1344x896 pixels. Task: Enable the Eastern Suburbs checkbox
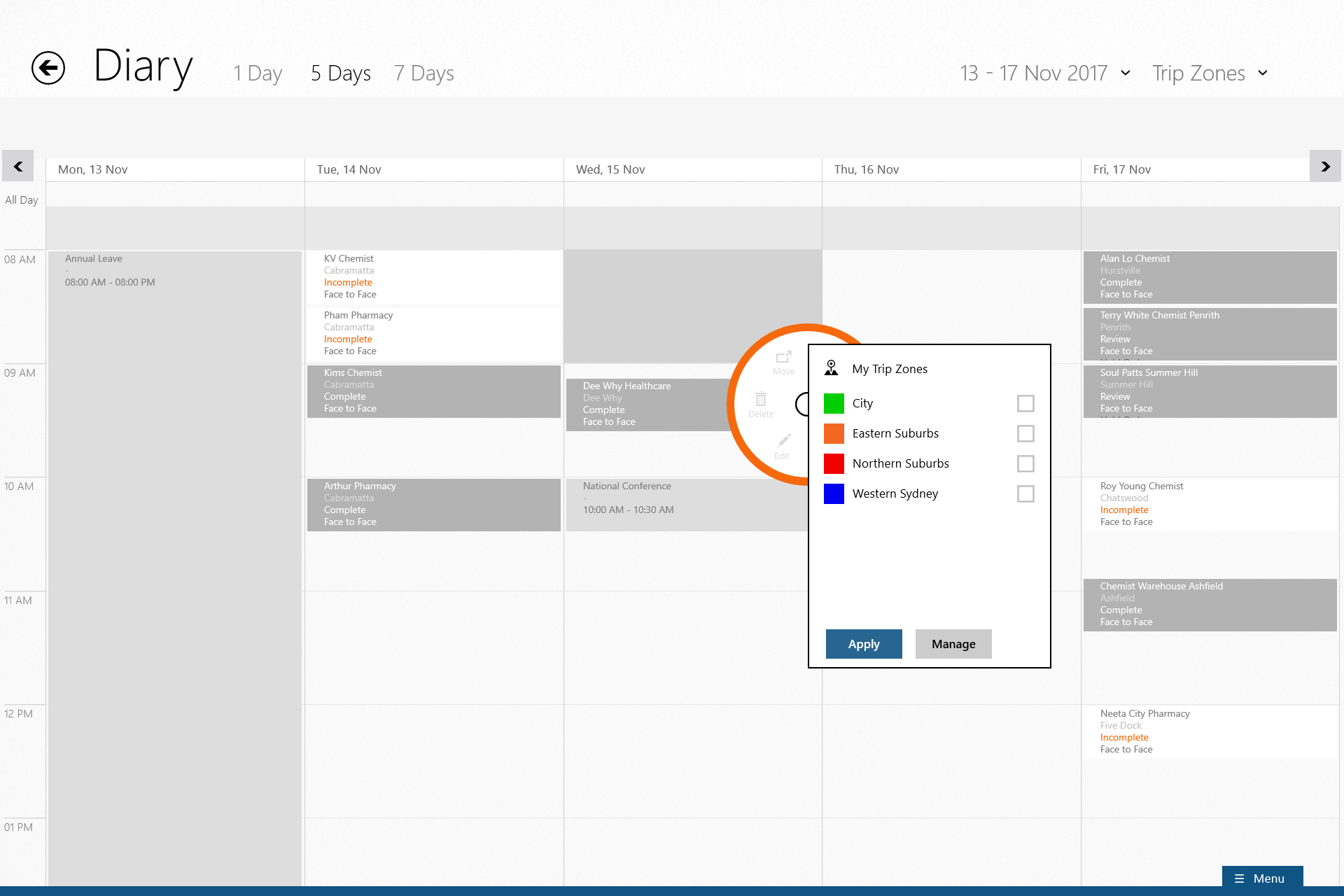coord(1025,433)
